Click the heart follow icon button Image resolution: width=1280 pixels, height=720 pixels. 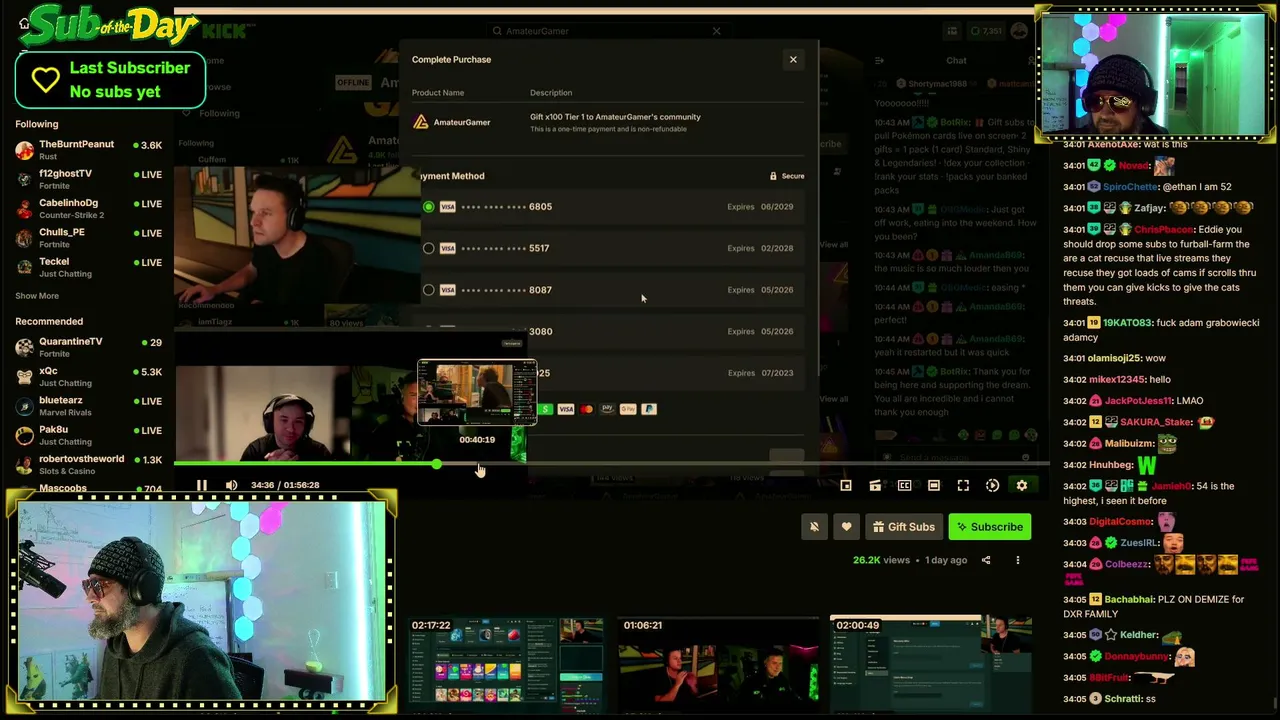(x=846, y=527)
